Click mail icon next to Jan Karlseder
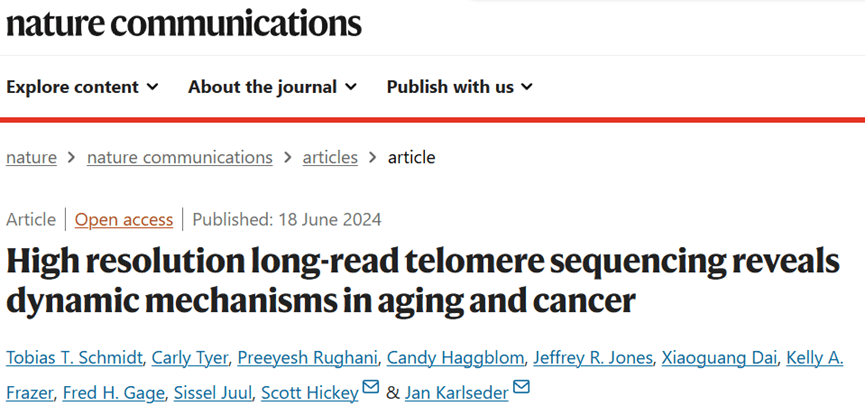 pos(521,388)
